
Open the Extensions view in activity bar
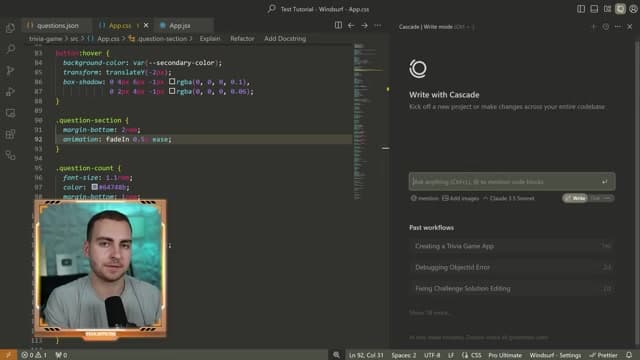[11, 134]
